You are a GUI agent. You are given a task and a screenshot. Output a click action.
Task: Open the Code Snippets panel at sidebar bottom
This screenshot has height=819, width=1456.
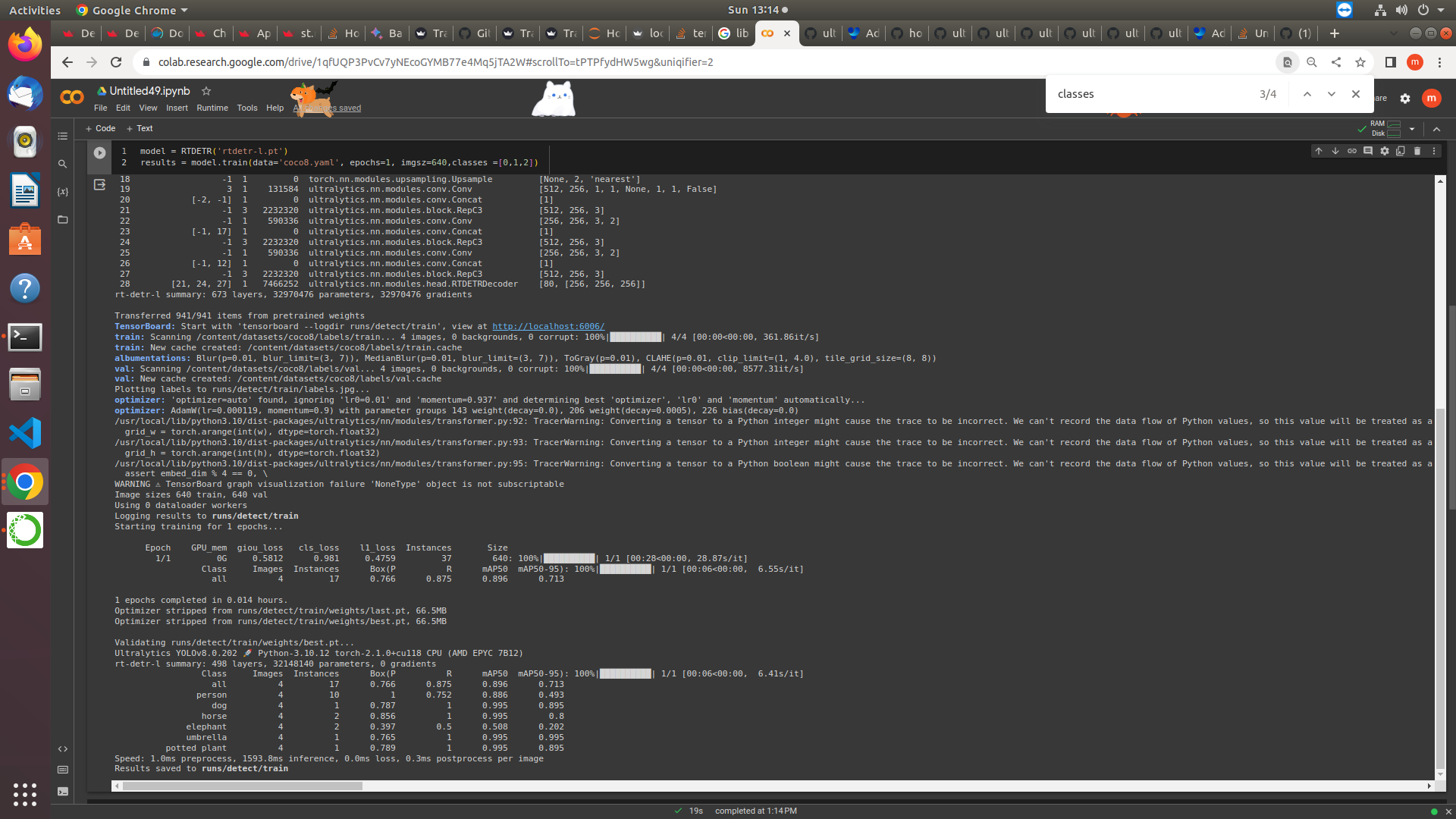coord(63,748)
